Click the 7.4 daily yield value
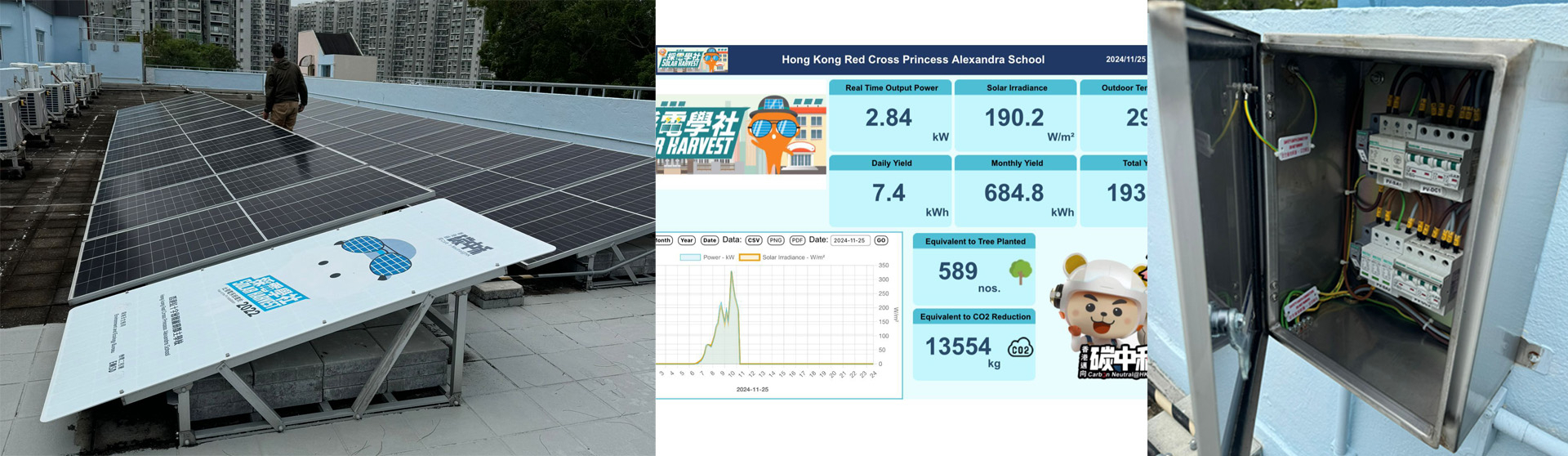Screen dimensions: 1568x456 click(x=889, y=193)
